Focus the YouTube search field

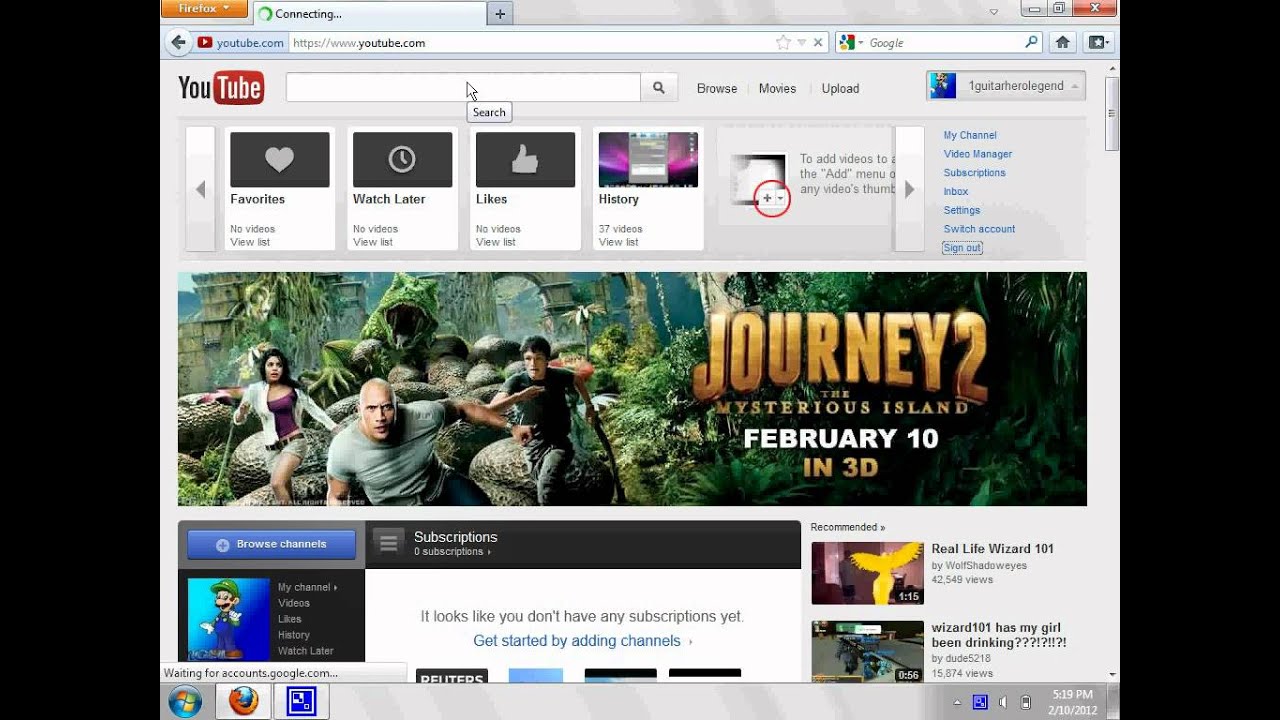(x=463, y=88)
